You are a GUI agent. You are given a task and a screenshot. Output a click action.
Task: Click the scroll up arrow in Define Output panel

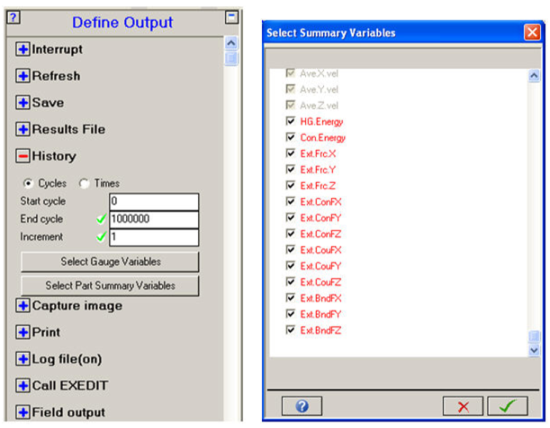pos(231,43)
